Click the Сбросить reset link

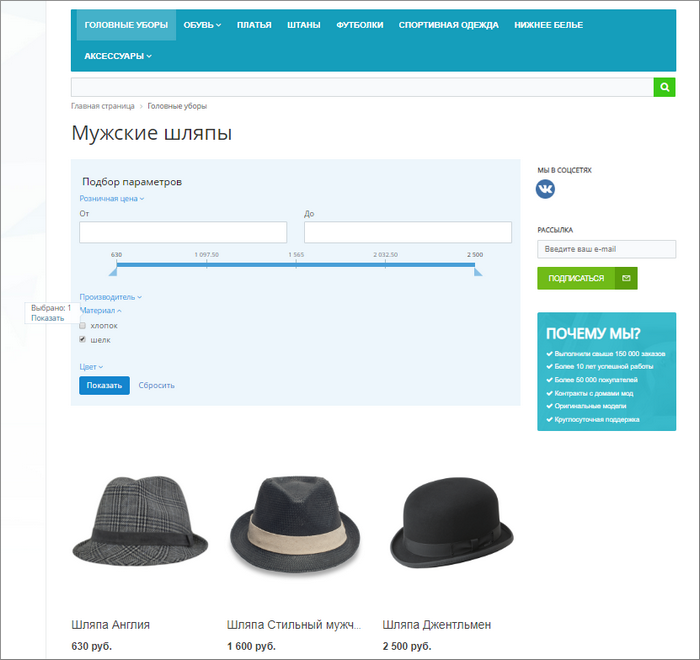point(156,385)
